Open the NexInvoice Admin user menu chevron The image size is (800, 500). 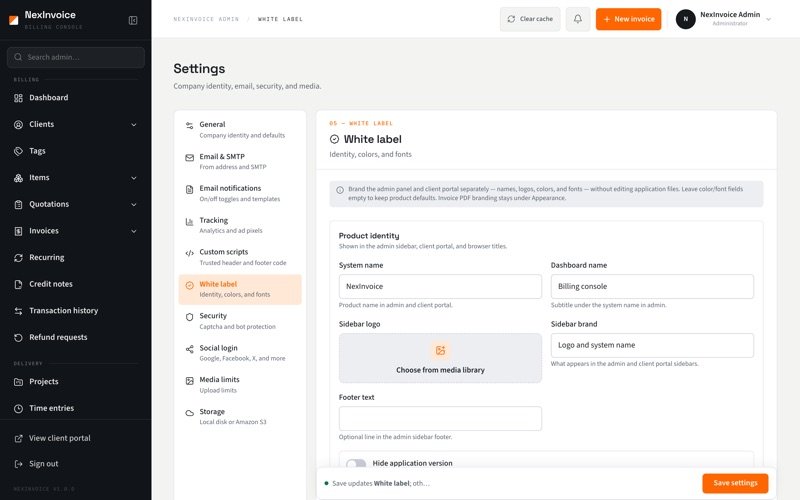click(768, 19)
